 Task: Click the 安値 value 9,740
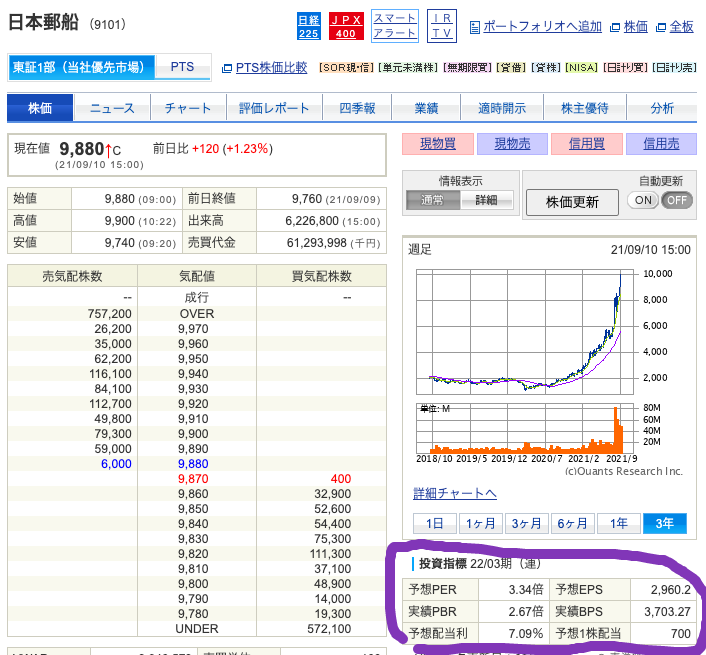click(120, 243)
